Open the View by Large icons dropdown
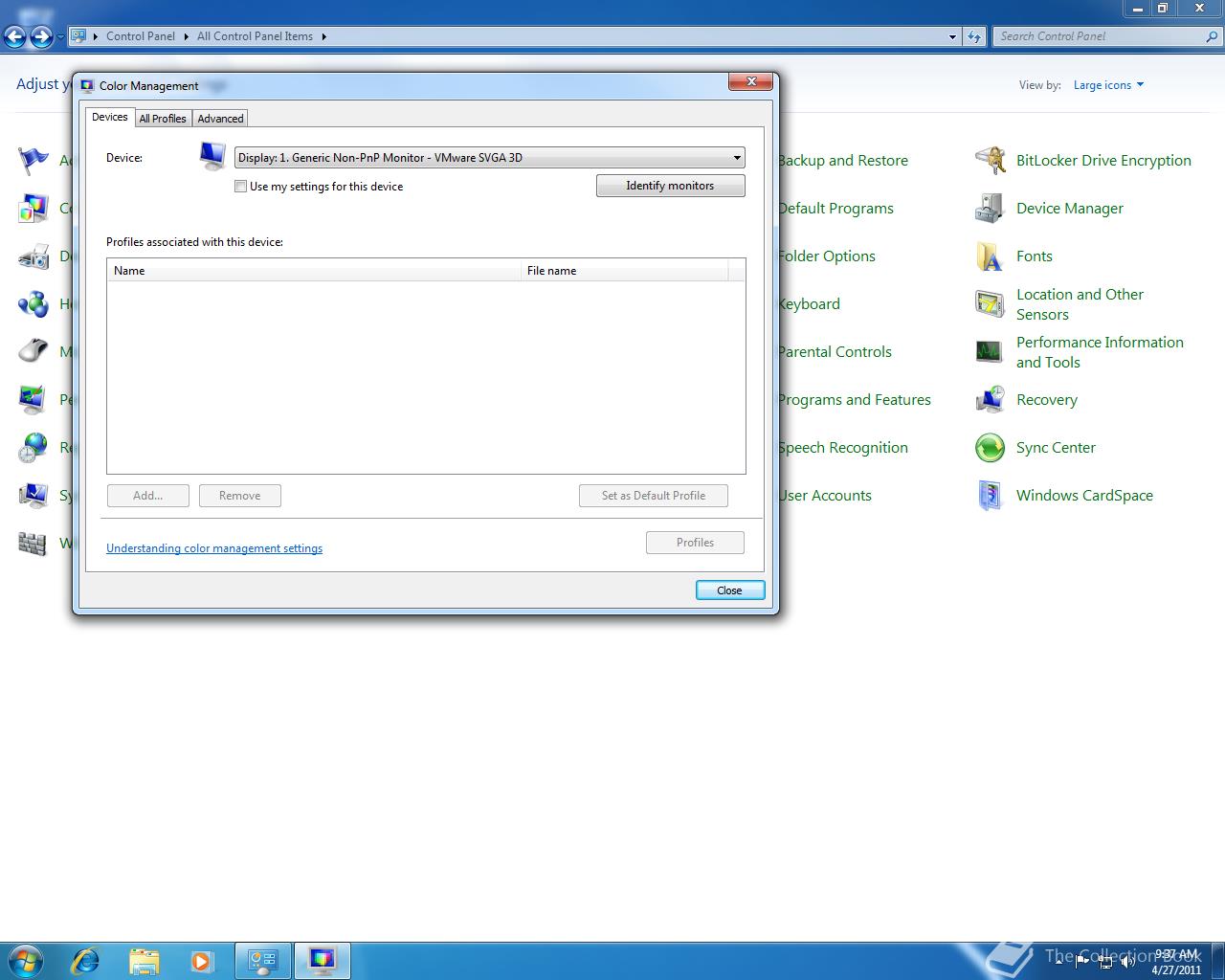This screenshot has width=1225, height=980. click(1108, 85)
